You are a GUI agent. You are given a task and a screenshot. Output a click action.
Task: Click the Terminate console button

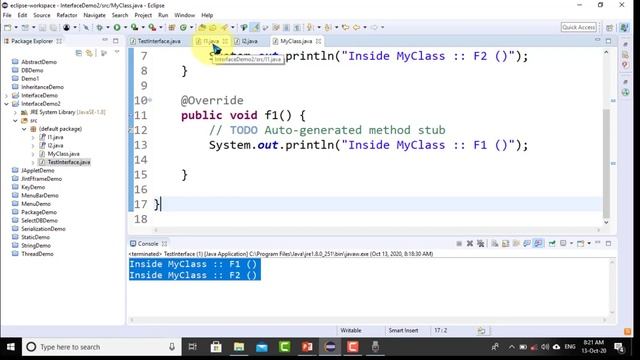click(x=459, y=244)
